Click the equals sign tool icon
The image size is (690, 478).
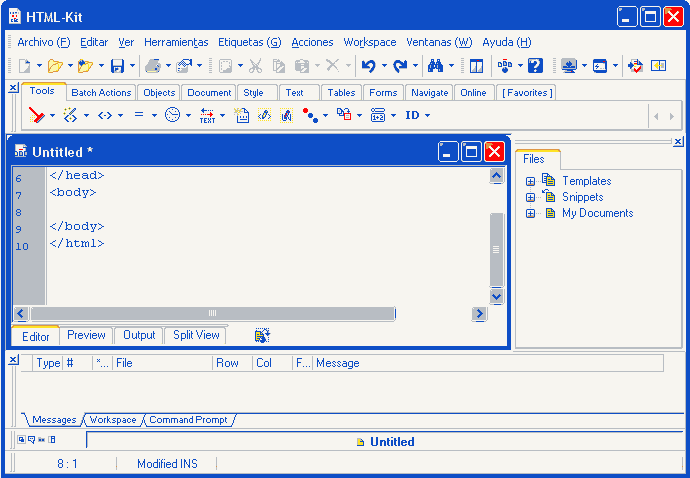coord(139,115)
